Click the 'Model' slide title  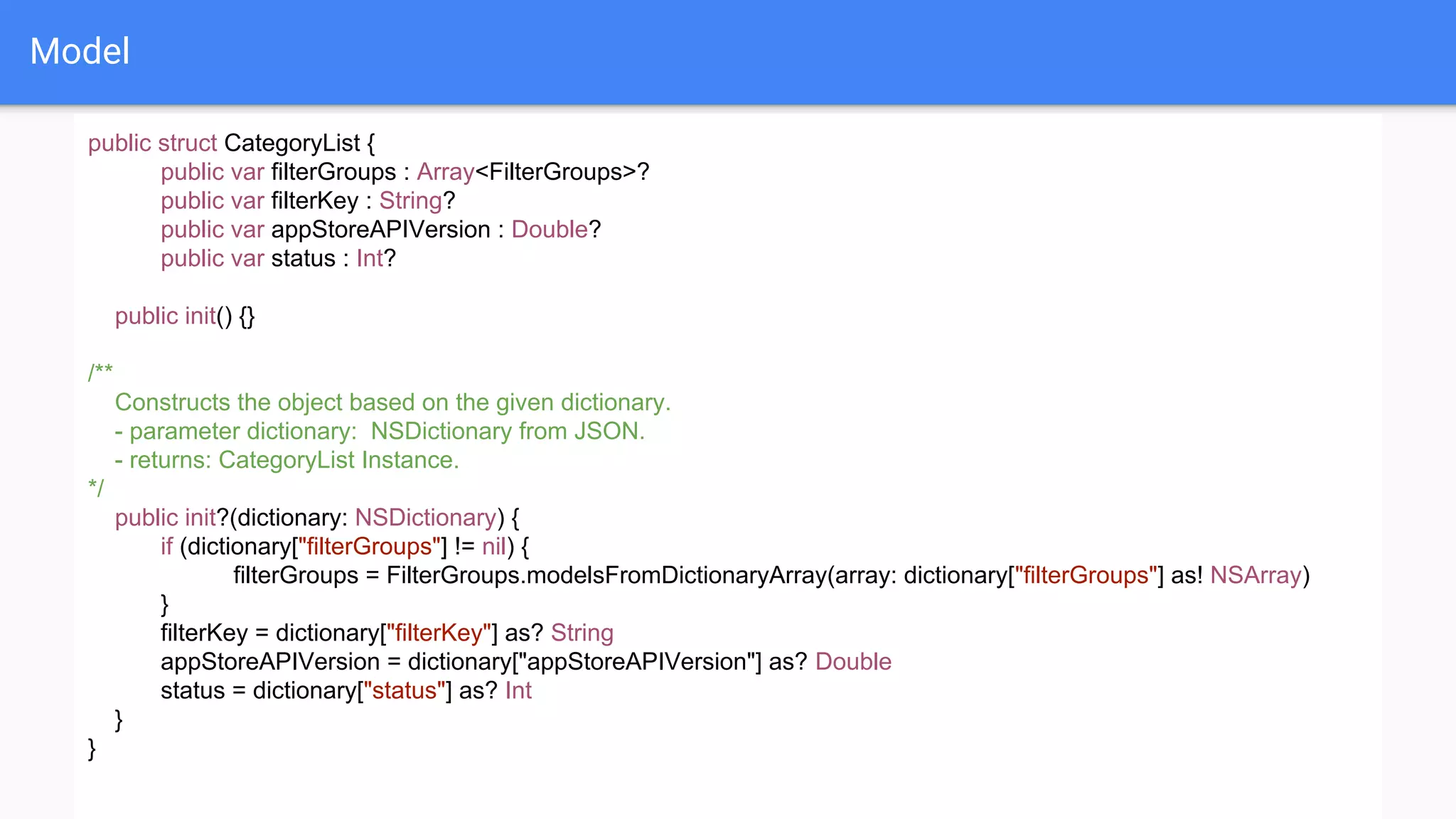(x=80, y=51)
